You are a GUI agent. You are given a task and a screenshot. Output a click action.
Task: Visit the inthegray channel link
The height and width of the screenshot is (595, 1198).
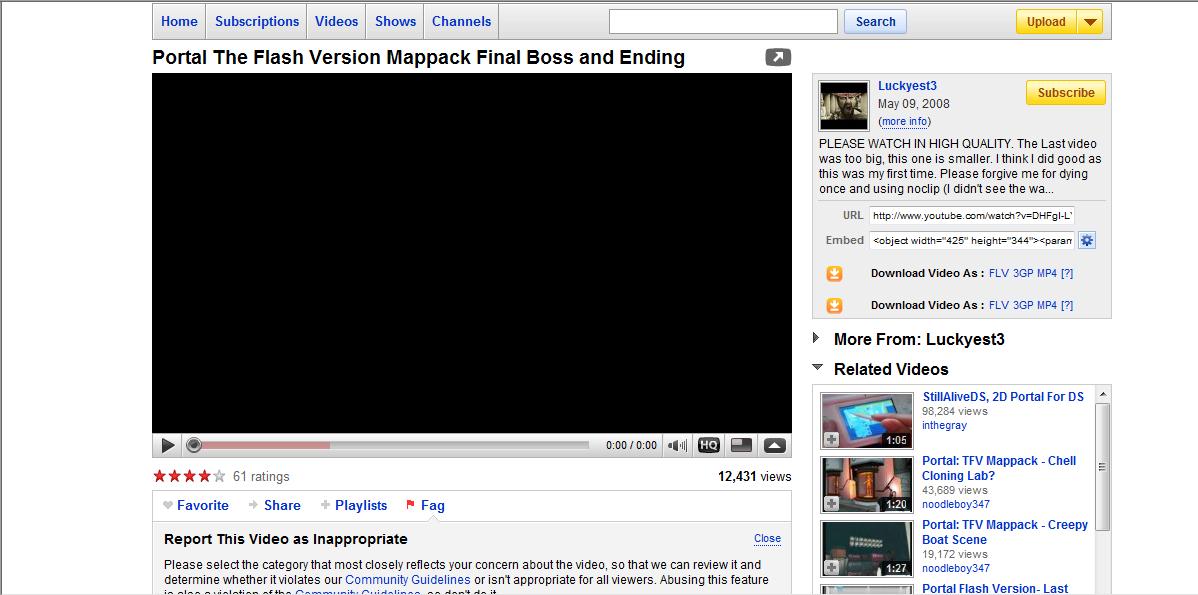pos(944,425)
